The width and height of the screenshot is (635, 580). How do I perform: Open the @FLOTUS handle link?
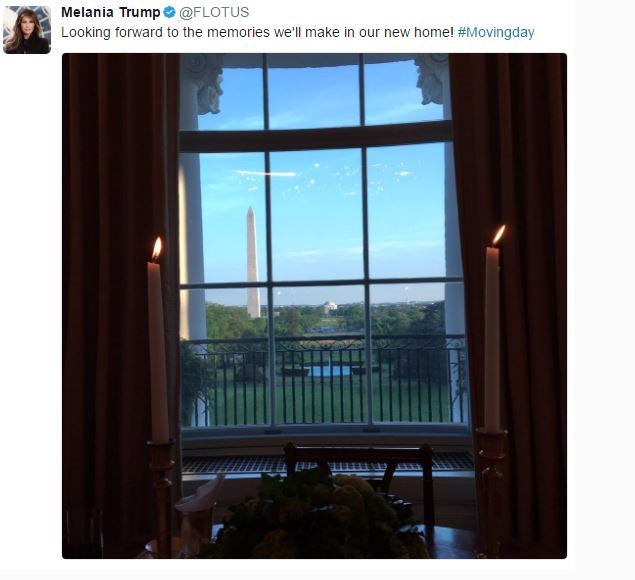tap(214, 13)
